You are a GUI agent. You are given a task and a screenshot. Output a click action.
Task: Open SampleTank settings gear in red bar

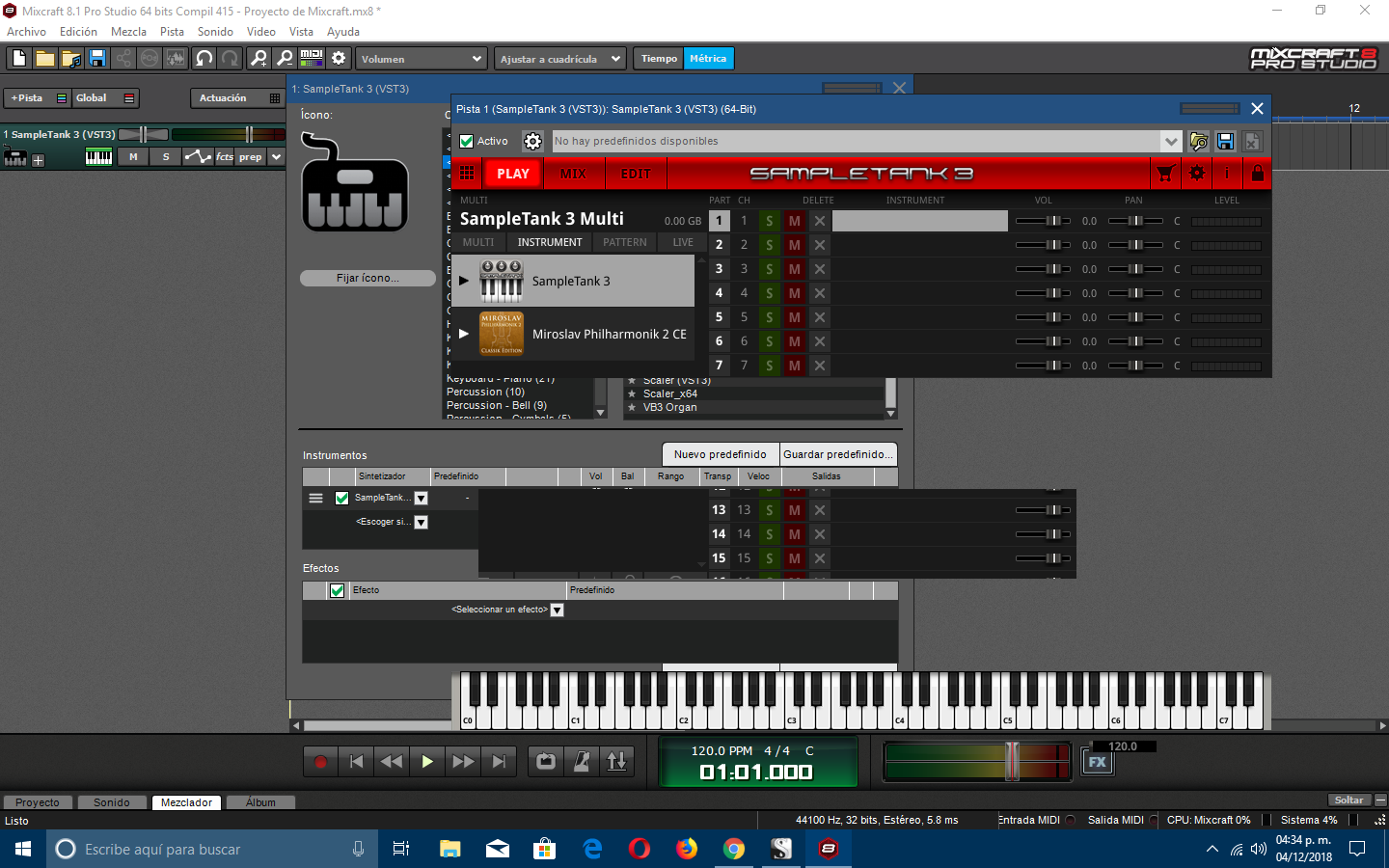1197,174
